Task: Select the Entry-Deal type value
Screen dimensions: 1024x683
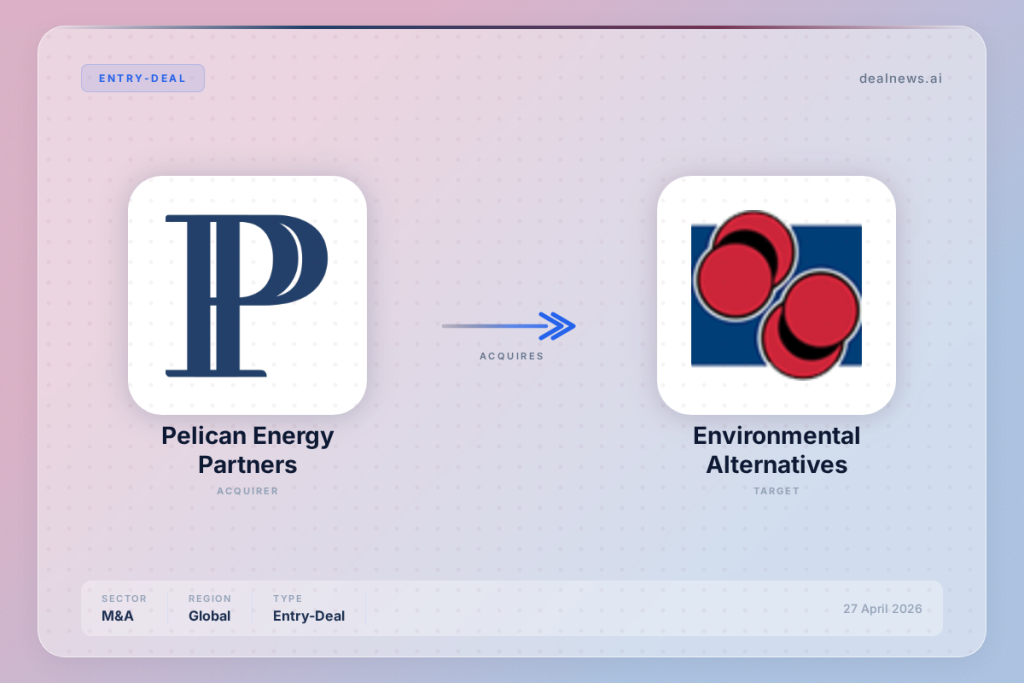Action: [x=308, y=616]
